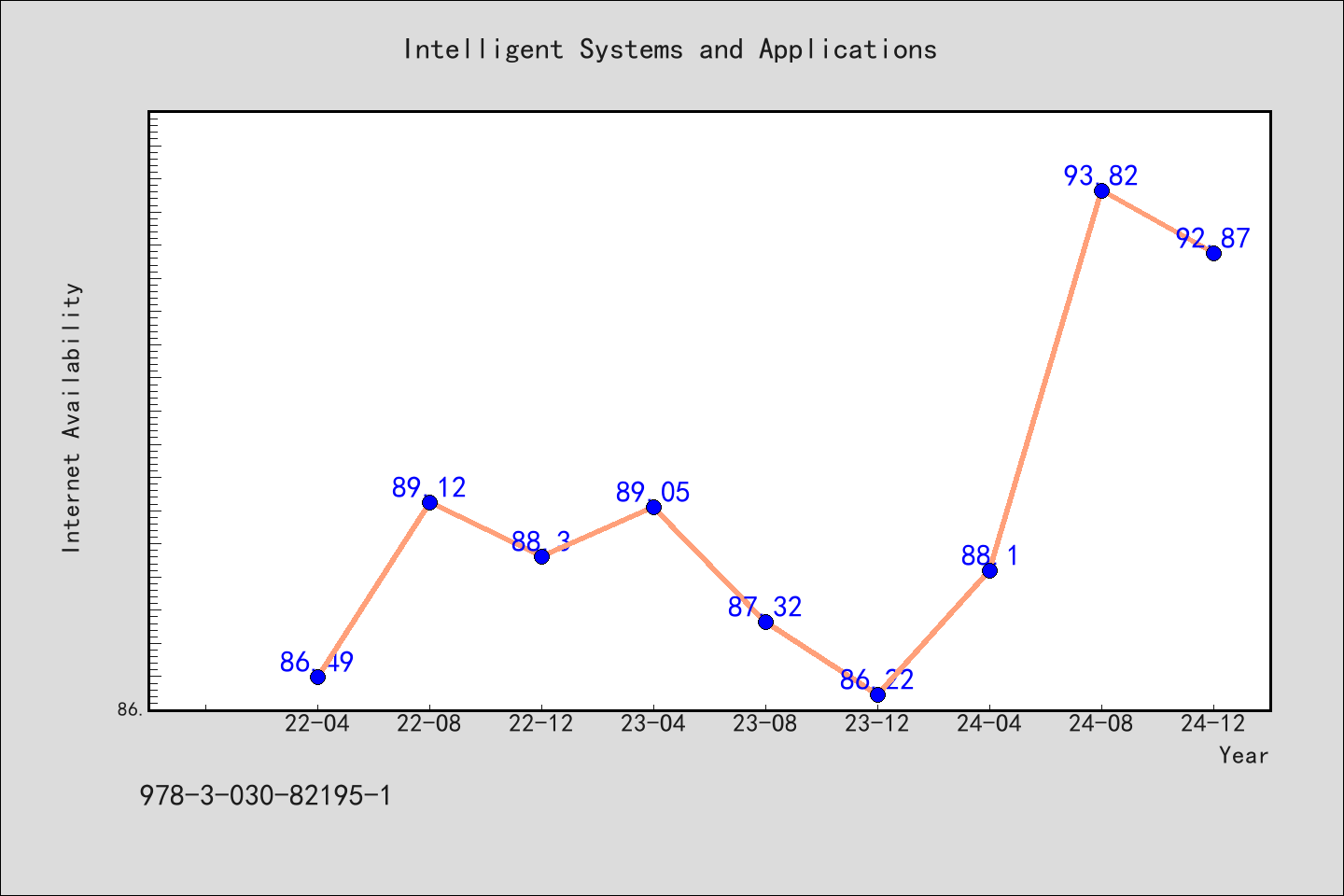Click the 93.82 value annotation
The image size is (1344, 896).
1101,175
